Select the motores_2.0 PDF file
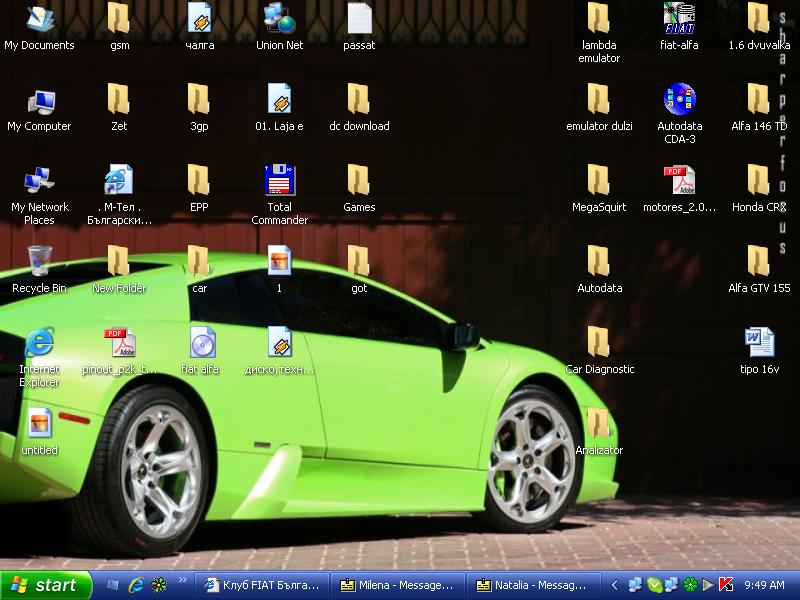 (679, 181)
